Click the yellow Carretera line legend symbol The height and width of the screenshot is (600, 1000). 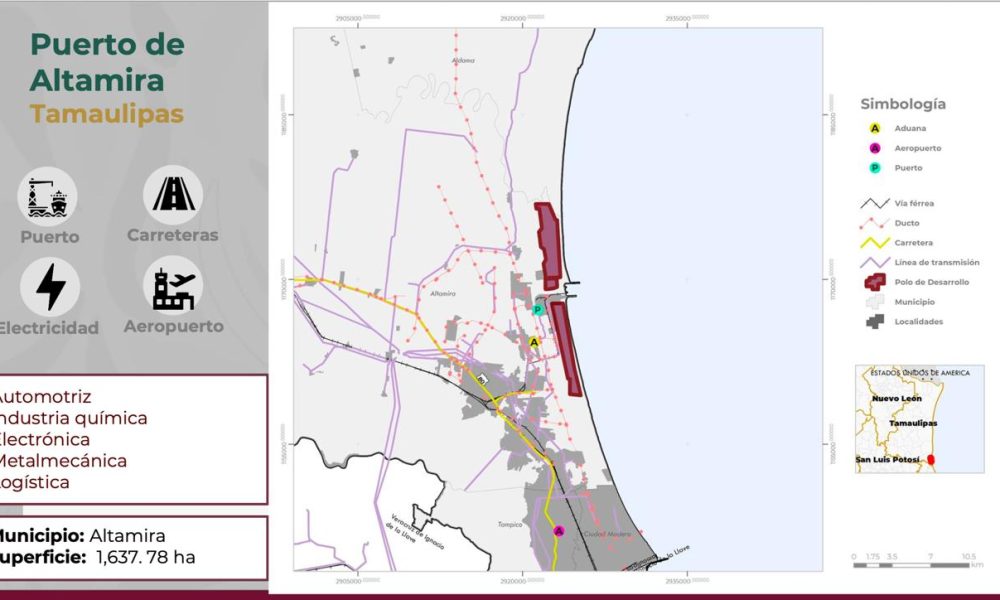[x=875, y=243]
